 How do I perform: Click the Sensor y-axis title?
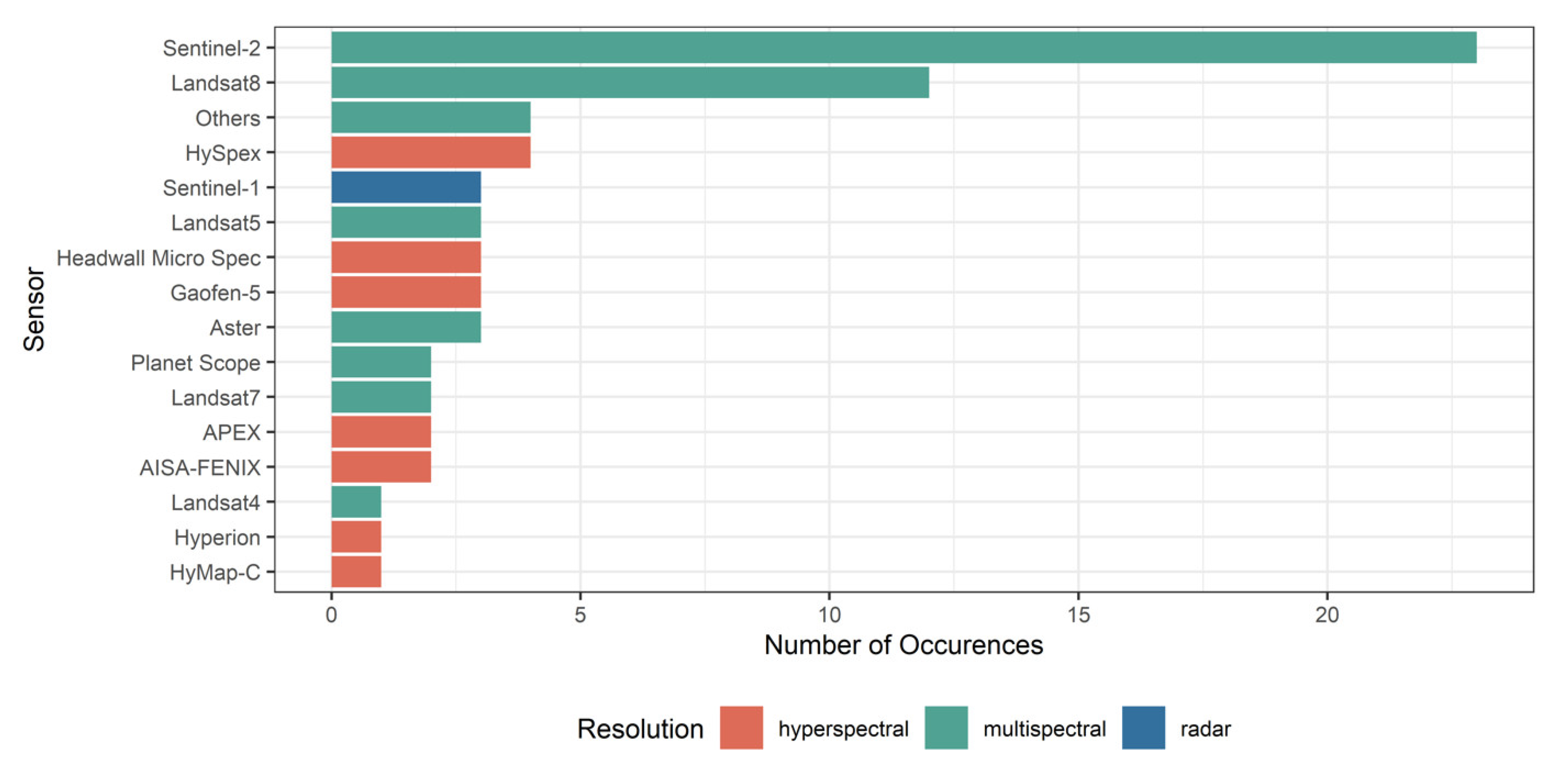click(34, 309)
